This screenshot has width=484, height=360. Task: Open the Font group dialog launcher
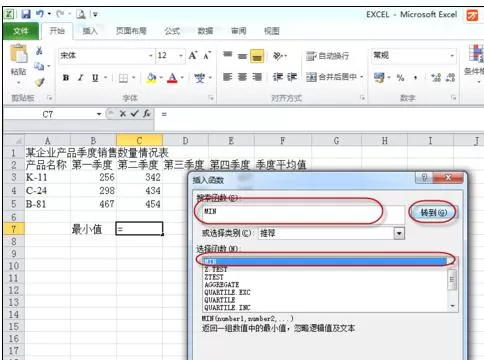point(211,98)
